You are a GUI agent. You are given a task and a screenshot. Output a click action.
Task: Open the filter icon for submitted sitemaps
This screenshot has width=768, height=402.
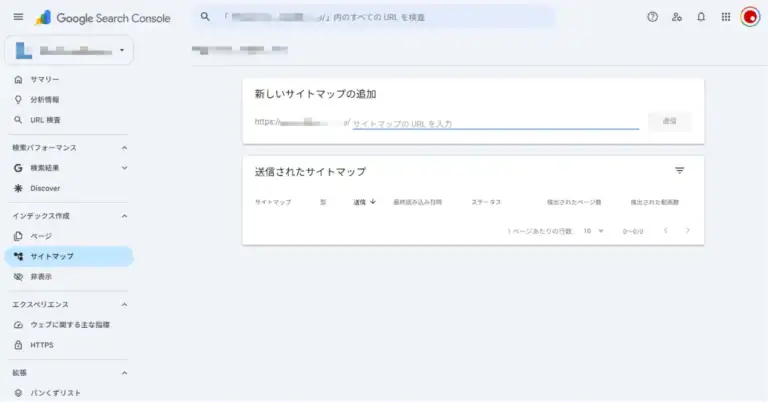679,170
